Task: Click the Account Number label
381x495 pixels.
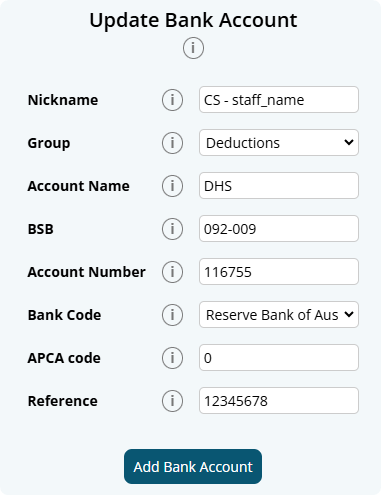Action: coord(87,272)
